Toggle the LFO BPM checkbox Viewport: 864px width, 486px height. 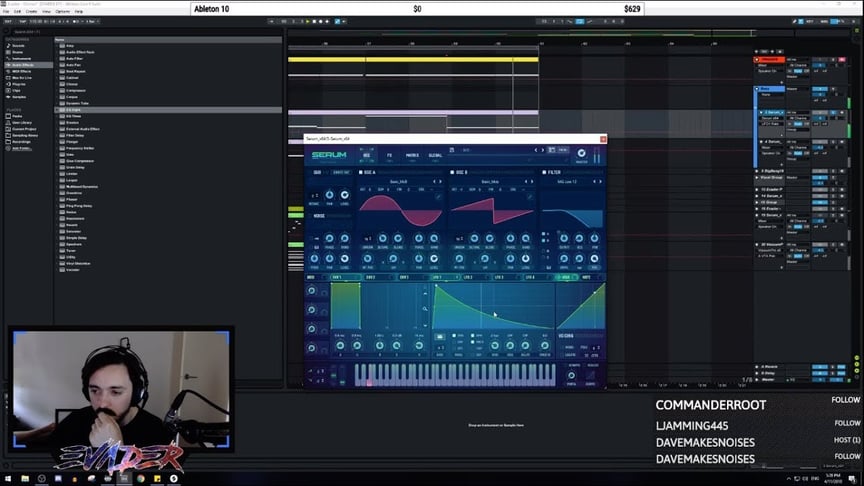coord(472,335)
